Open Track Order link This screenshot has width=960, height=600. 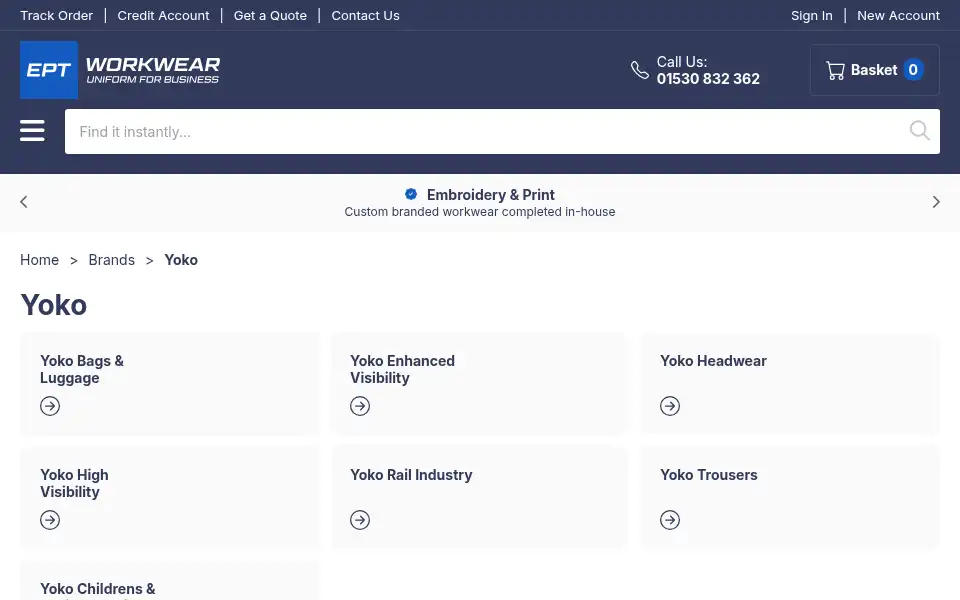[x=56, y=15]
